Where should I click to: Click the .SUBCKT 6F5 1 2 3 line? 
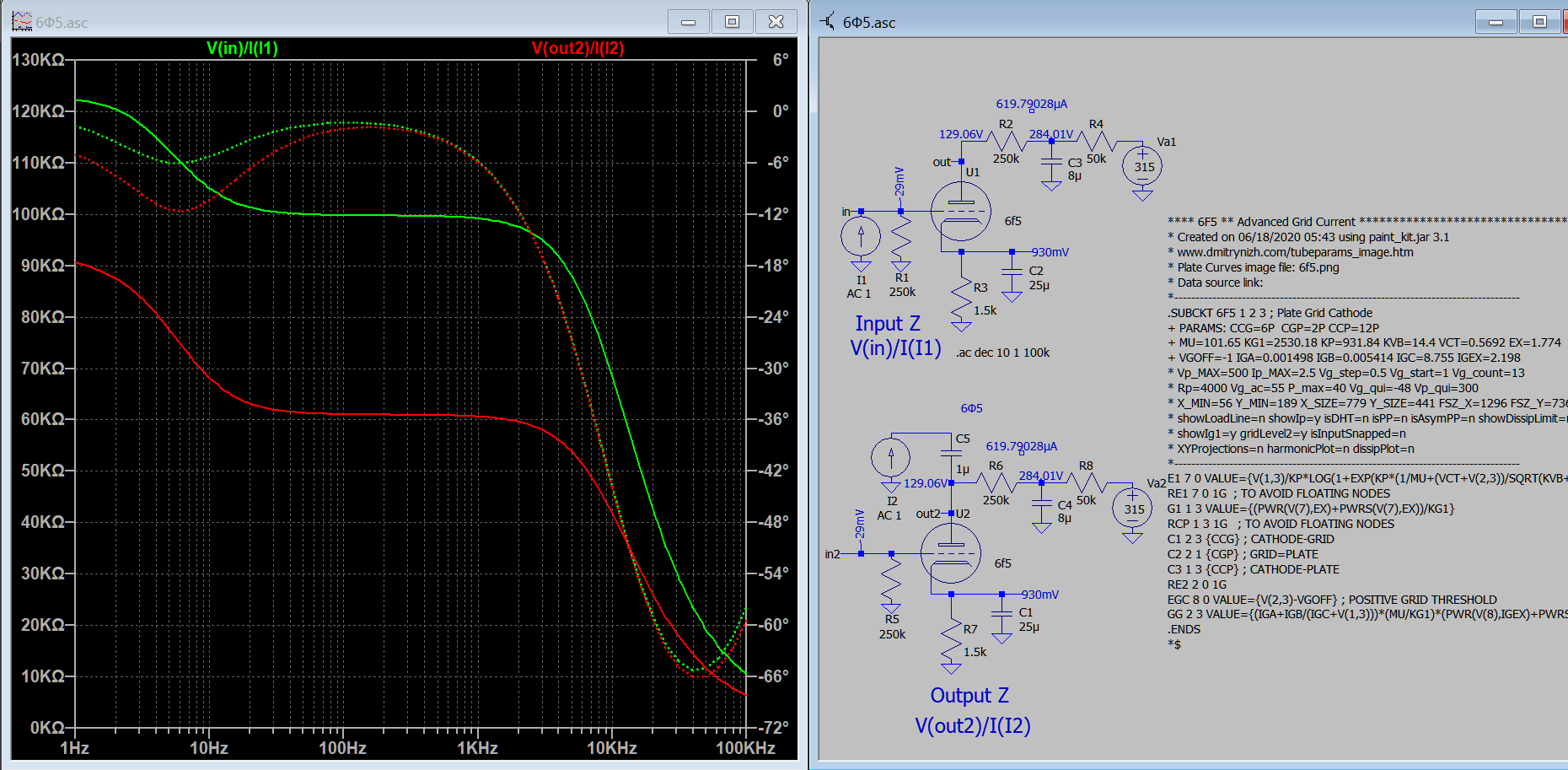pos(1270,313)
